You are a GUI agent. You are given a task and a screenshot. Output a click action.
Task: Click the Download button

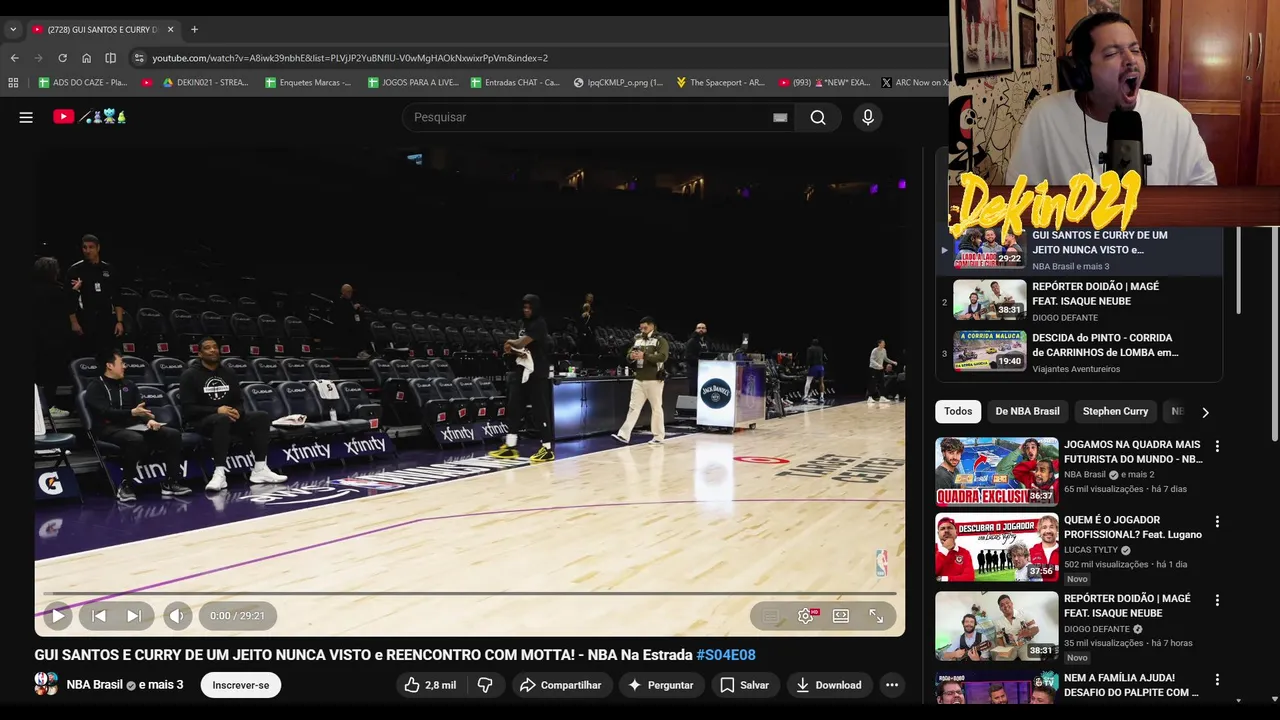click(829, 685)
